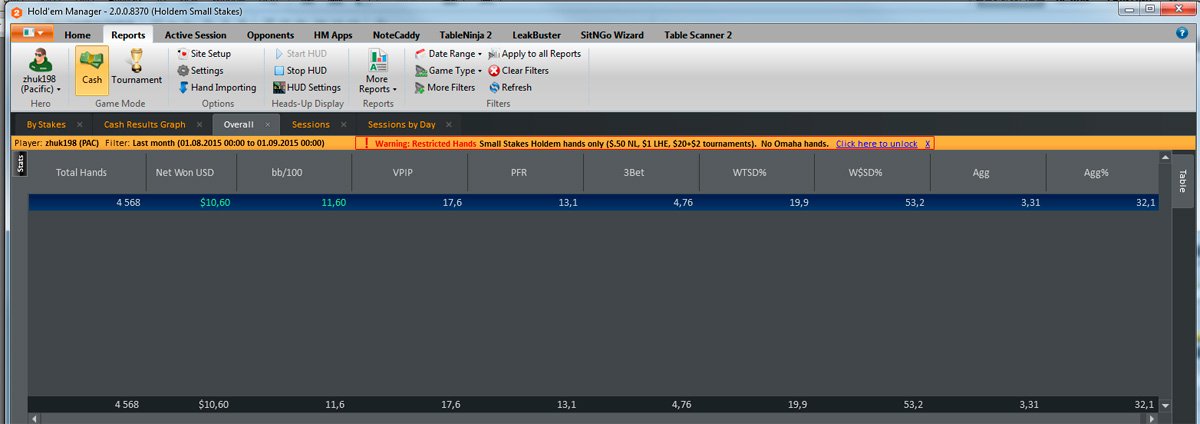1200x424 pixels.
Task: Click the scroll up arrow of the grid
Action: (1166, 159)
